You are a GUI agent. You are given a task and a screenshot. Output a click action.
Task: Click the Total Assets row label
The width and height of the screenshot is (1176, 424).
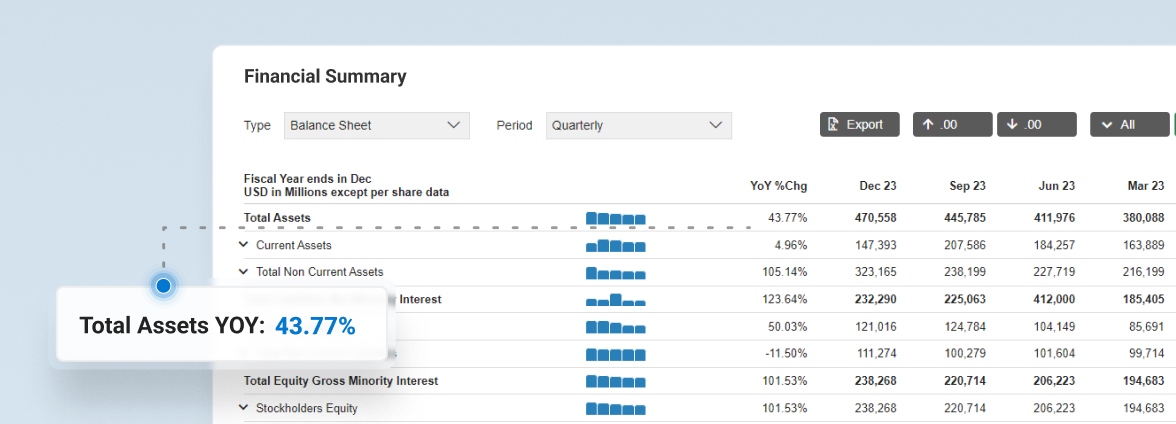coord(277,218)
